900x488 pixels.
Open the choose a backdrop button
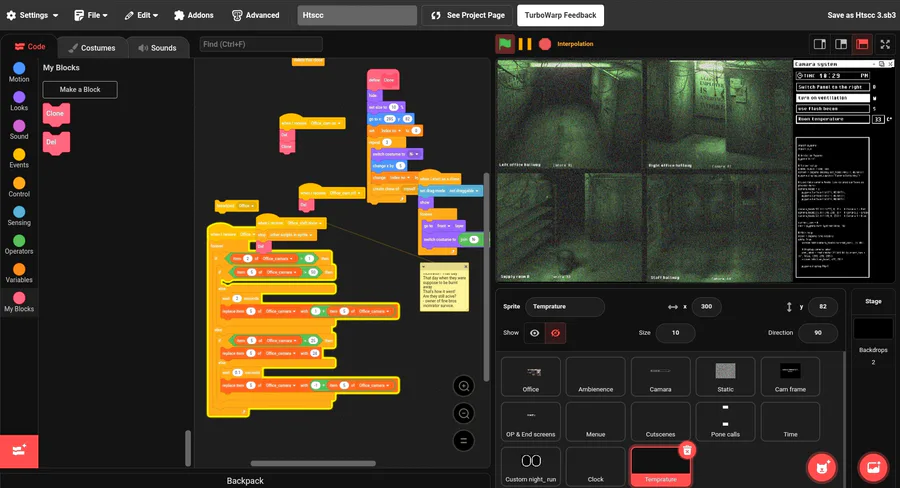pyautogui.click(x=873, y=467)
